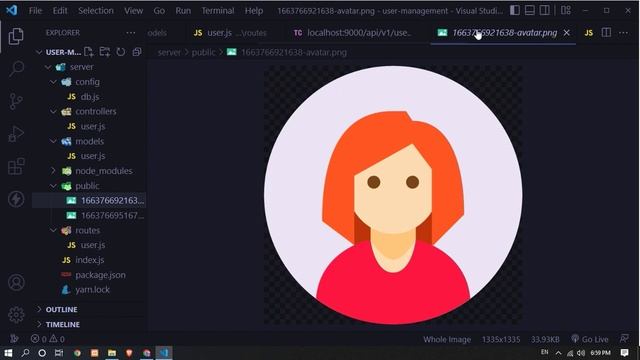Open the Search view in activity bar
The width and height of the screenshot is (640, 360).
[16, 68]
